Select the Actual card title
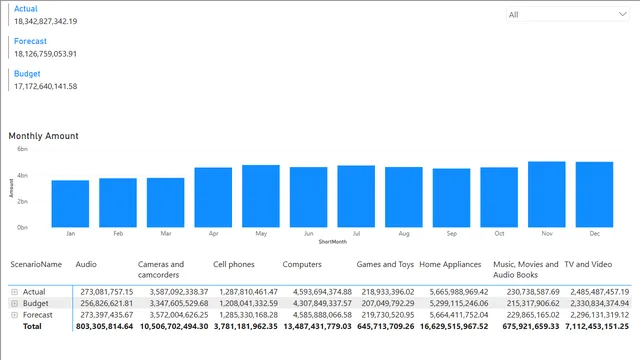The width and height of the screenshot is (640, 360). tap(26, 9)
